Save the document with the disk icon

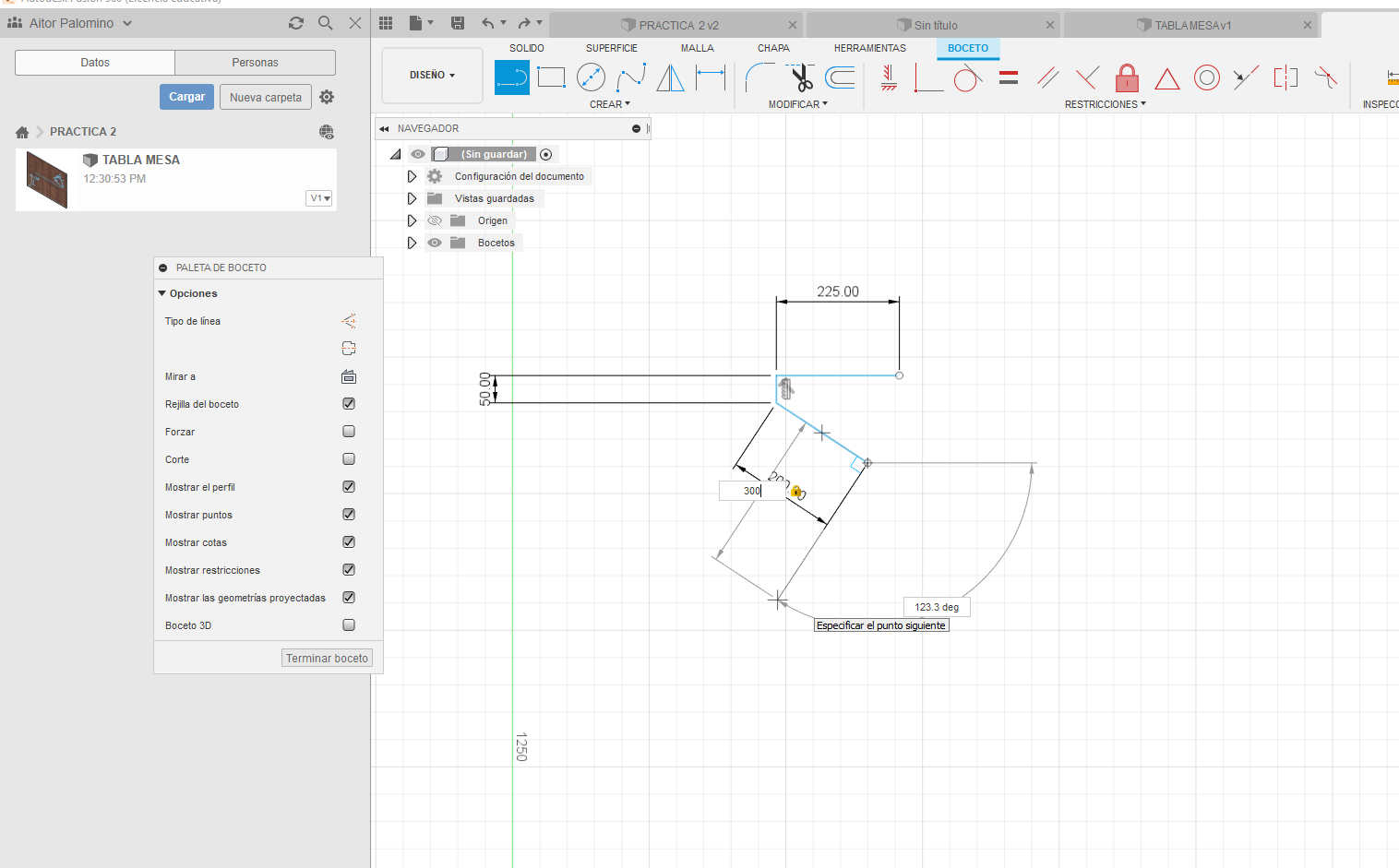tap(457, 23)
